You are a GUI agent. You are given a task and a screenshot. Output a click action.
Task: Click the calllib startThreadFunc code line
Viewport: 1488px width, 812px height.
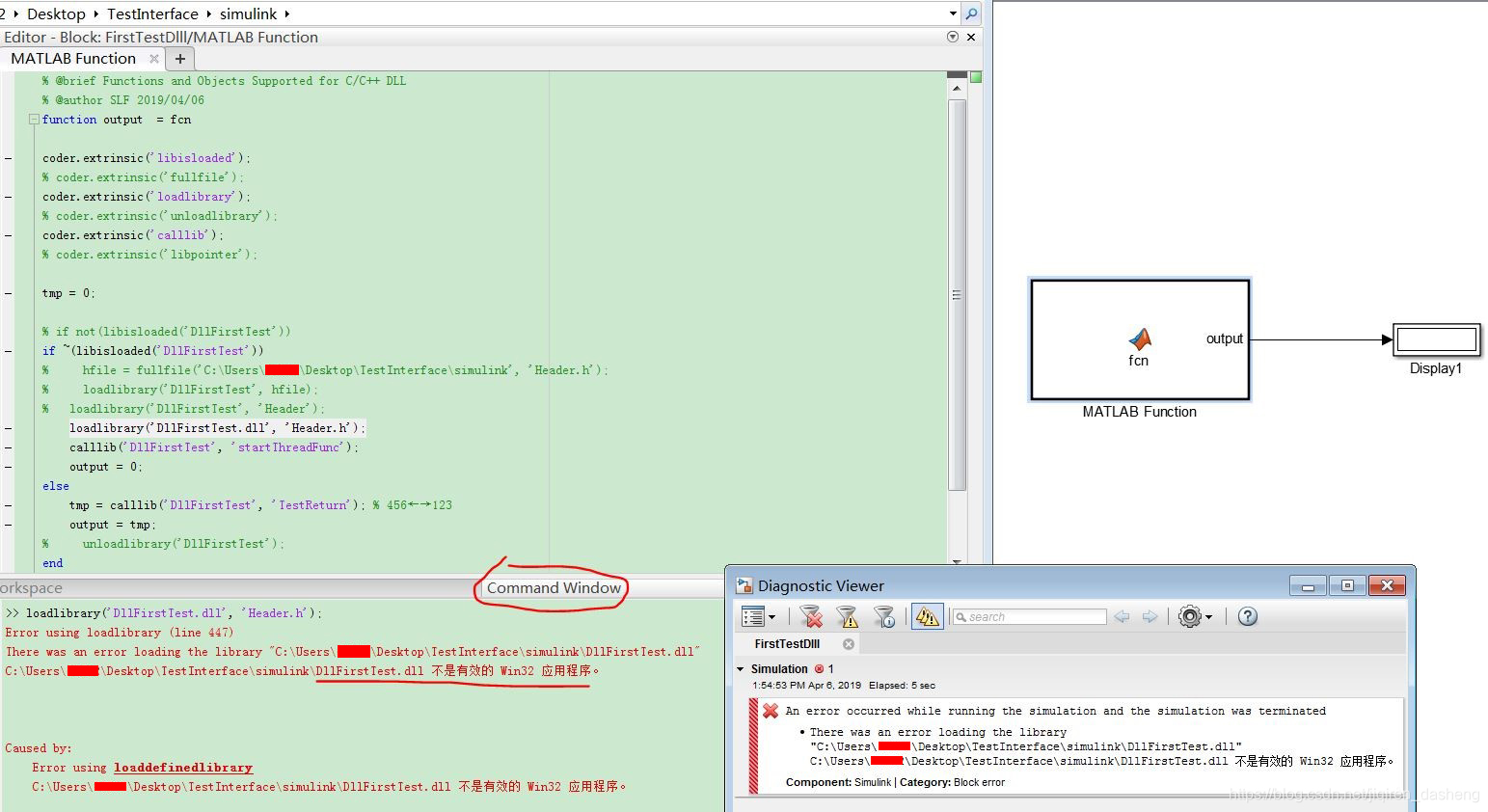tap(213, 447)
